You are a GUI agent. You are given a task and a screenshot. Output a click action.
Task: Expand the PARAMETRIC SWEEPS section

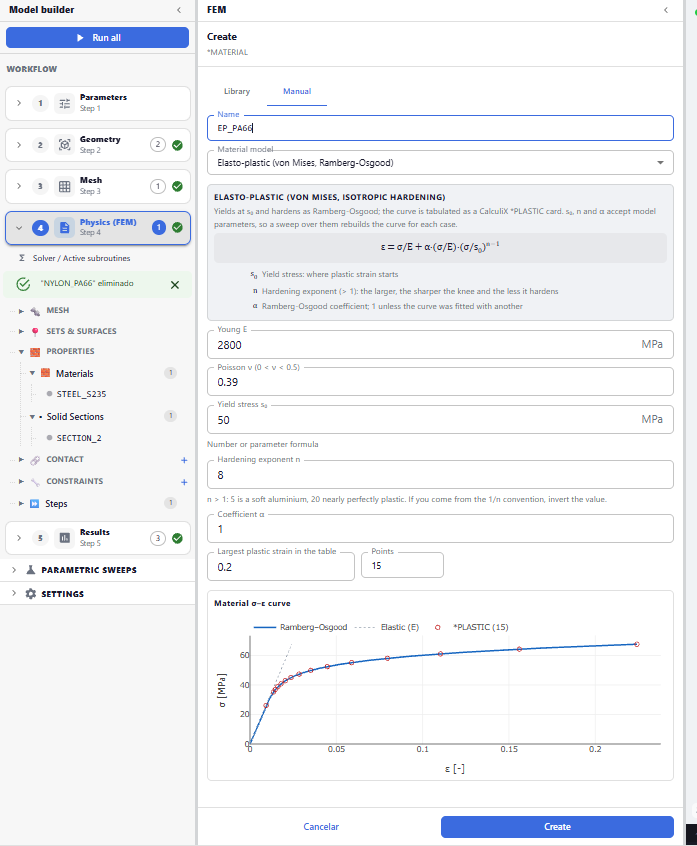coord(14,570)
